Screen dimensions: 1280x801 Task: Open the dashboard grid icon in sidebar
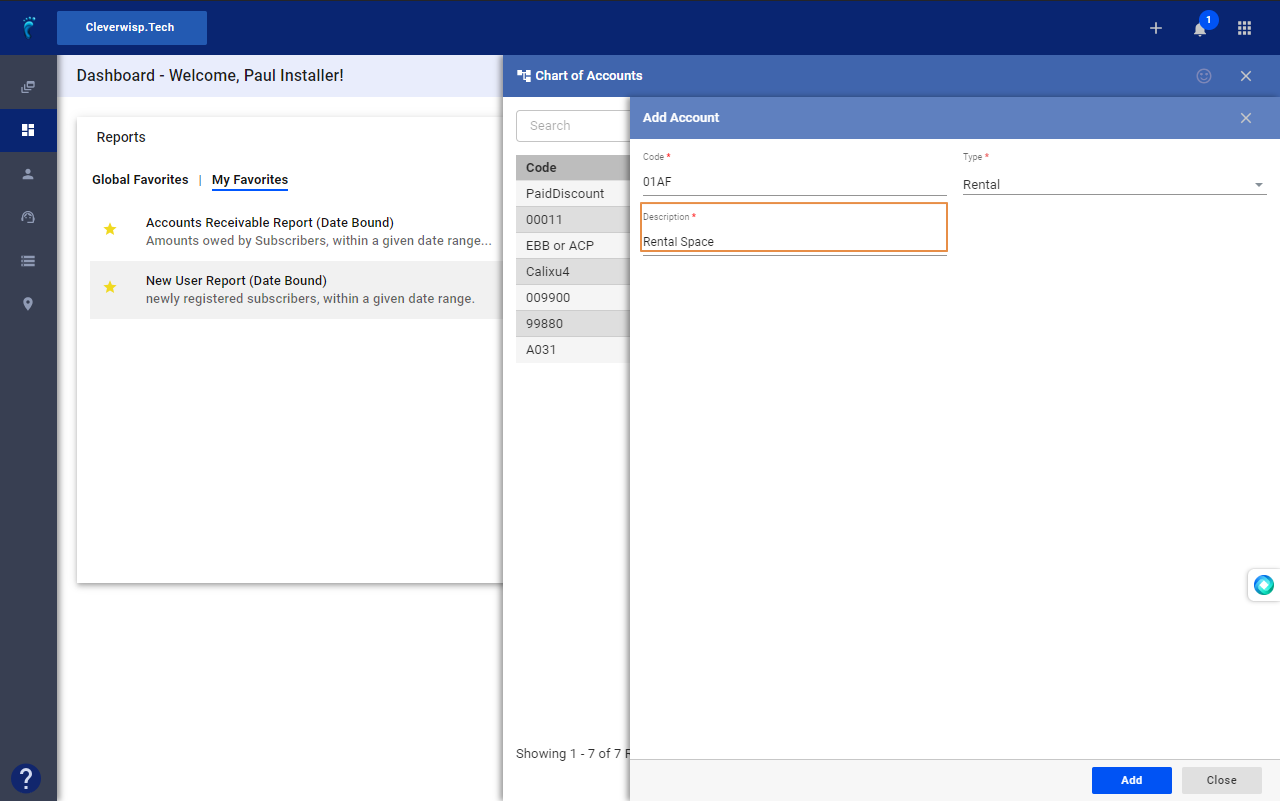(28, 130)
